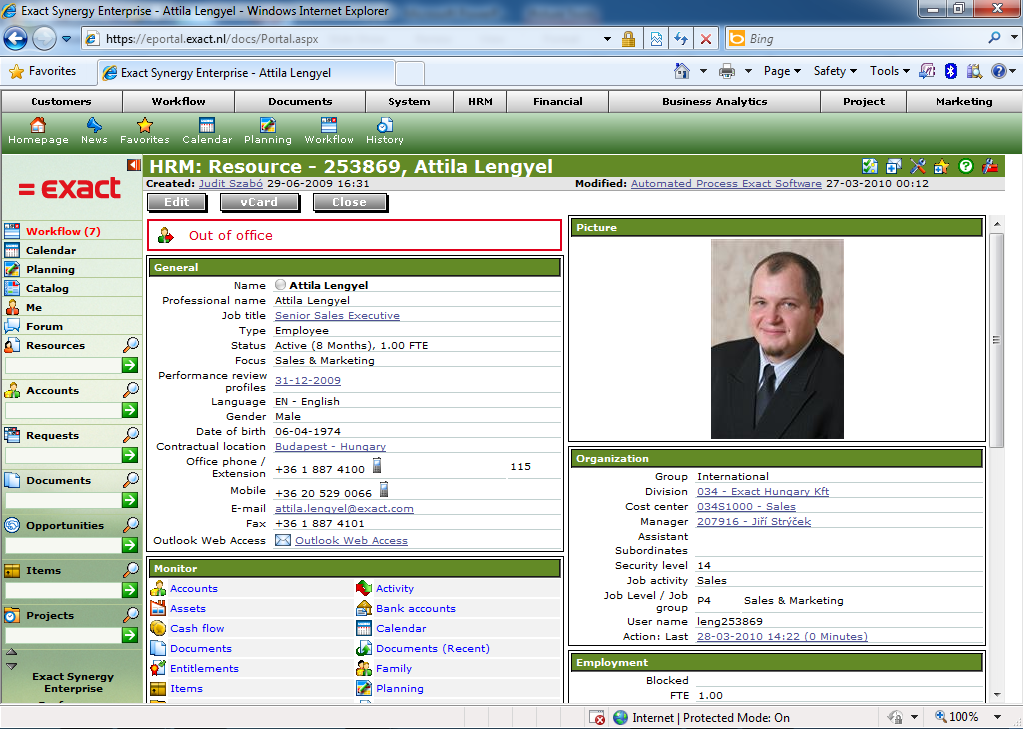Open the Documents menu
The width and height of the screenshot is (1023, 729).
click(300, 102)
